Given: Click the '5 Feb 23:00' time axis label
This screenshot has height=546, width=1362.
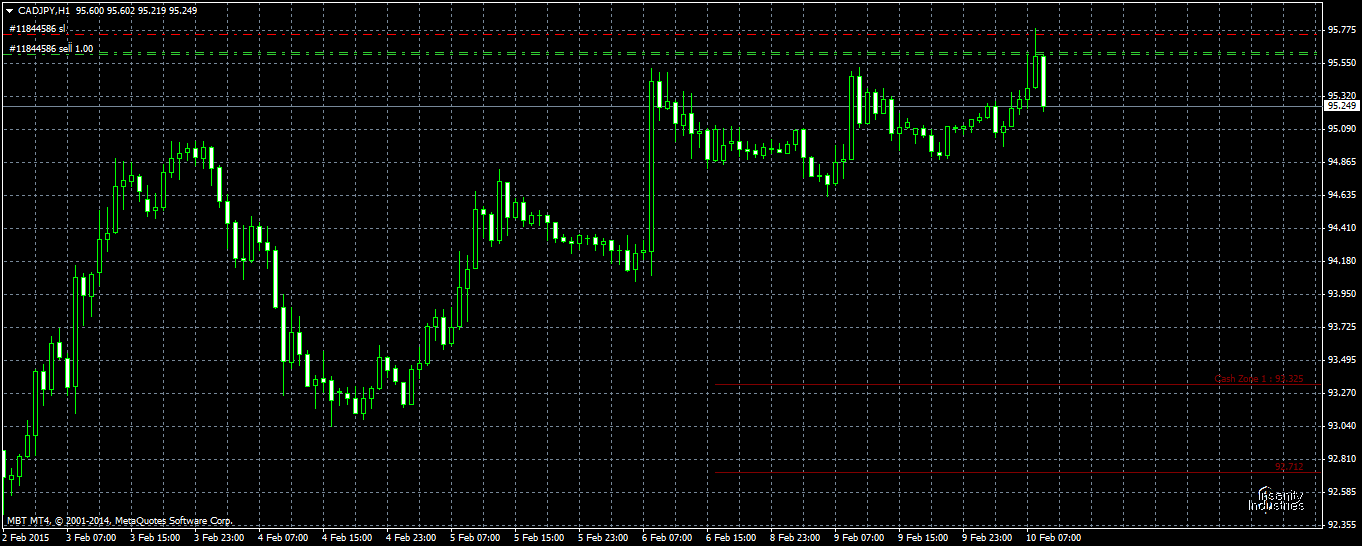Looking at the screenshot, I should click(603, 538).
